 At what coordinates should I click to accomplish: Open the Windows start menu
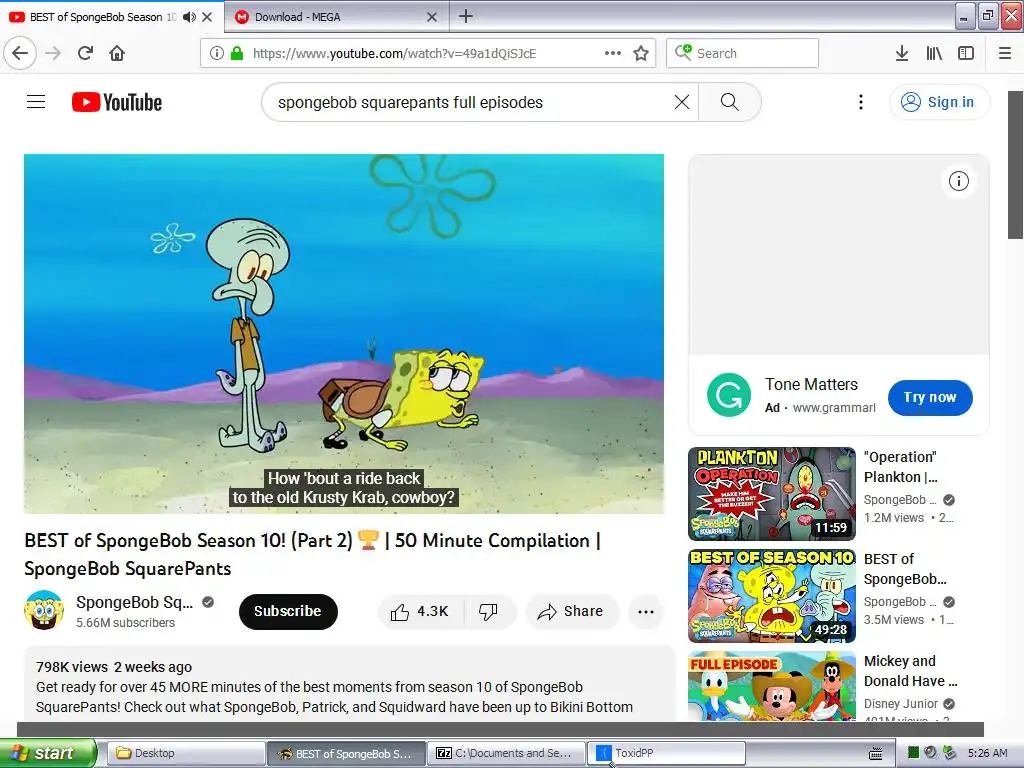(x=47, y=753)
